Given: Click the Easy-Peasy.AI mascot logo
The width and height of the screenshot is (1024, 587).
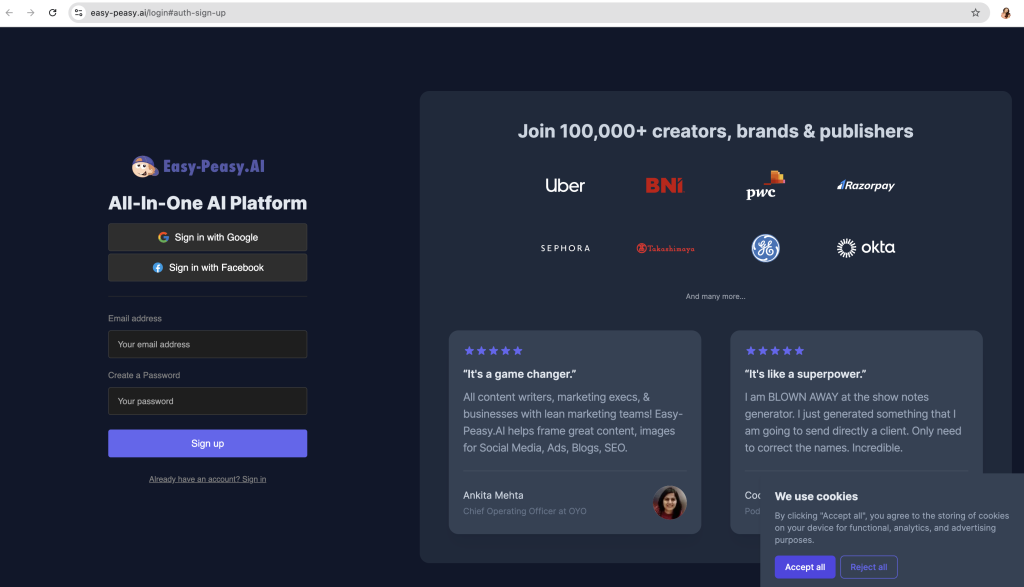Looking at the screenshot, I should [145, 167].
